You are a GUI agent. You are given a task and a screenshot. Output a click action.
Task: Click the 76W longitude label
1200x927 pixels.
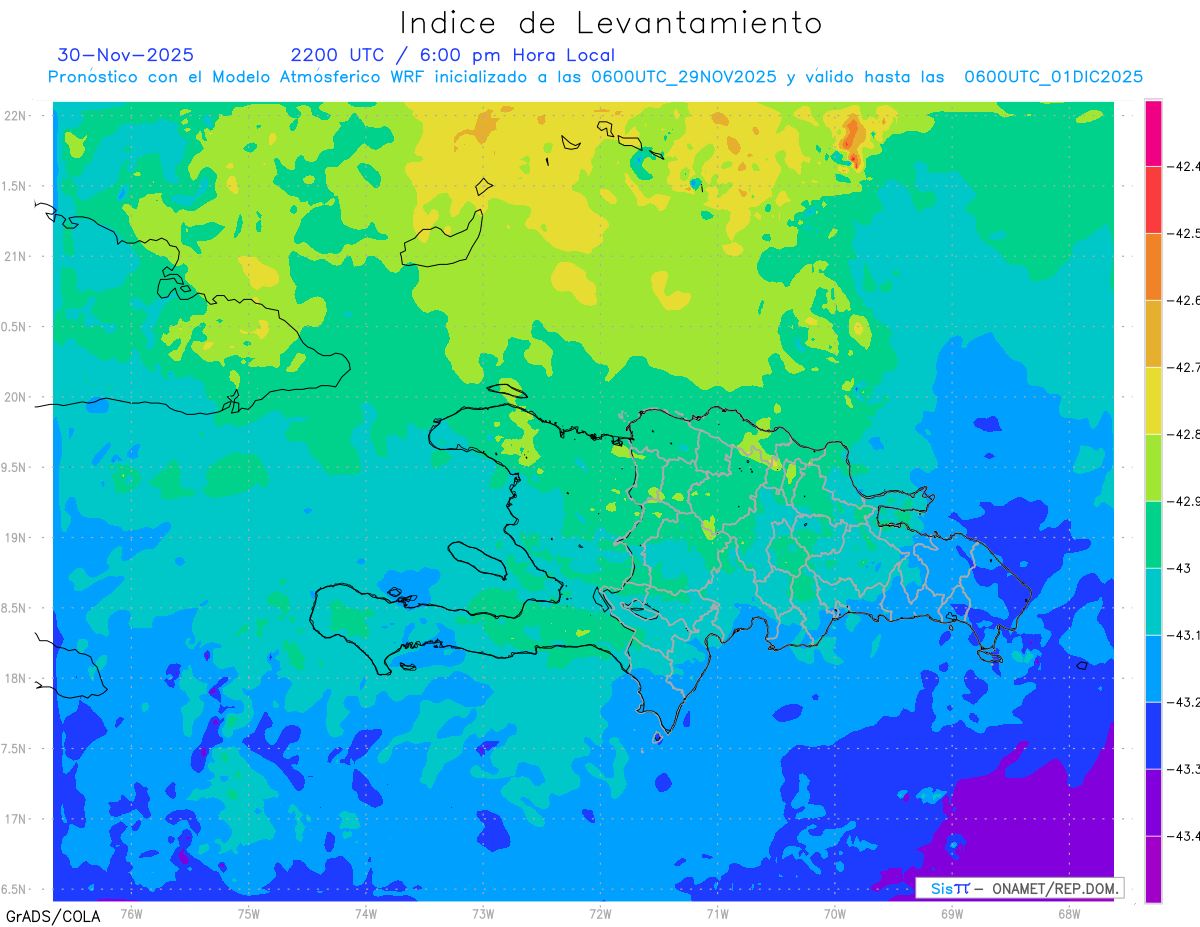click(131, 913)
